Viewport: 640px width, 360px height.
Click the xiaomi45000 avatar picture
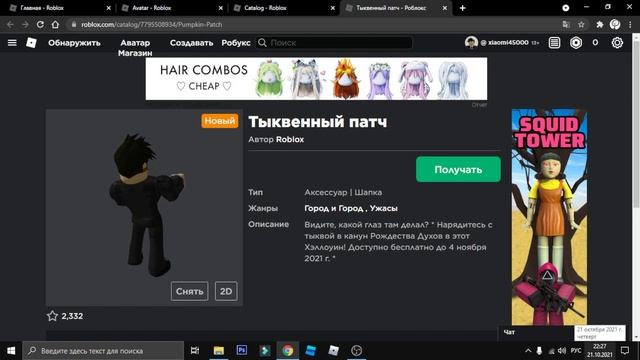[x=471, y=42]
